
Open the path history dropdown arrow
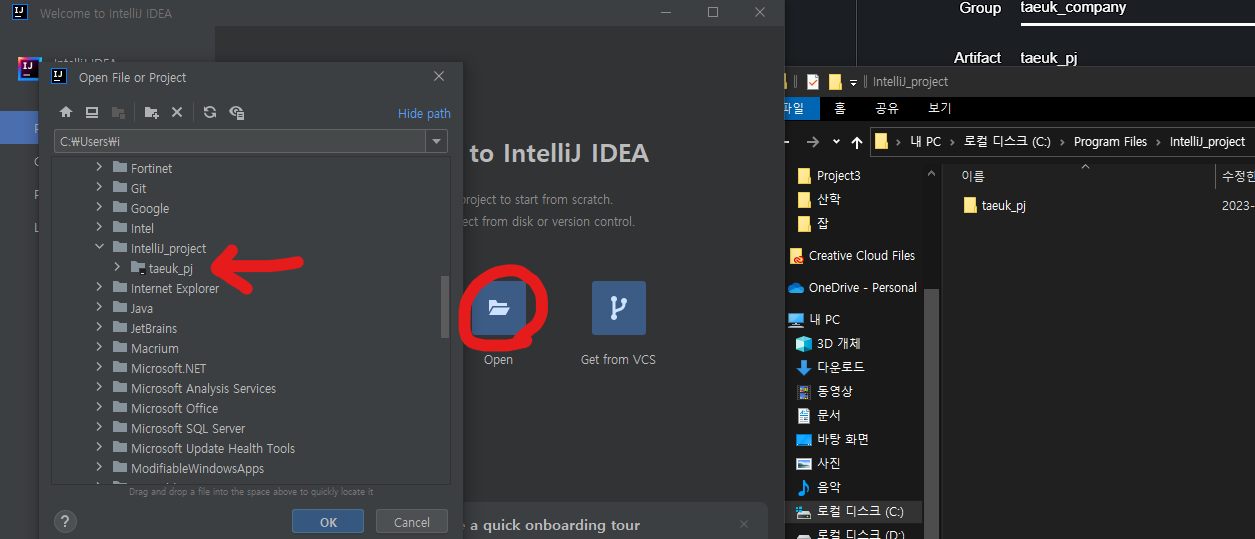(436, 142)
